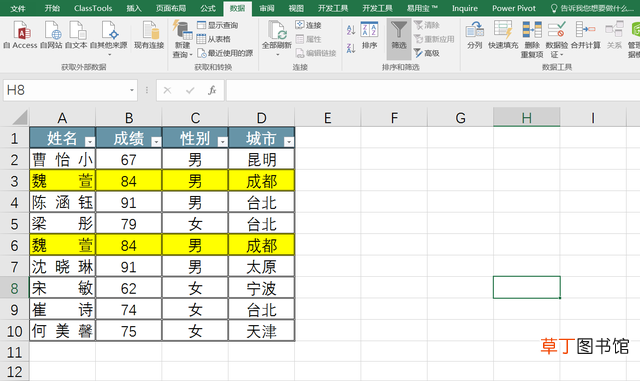Viewport: 640px width, 381px height.
Task: Open the 性别 column filter dropdown
Action: 222,142
